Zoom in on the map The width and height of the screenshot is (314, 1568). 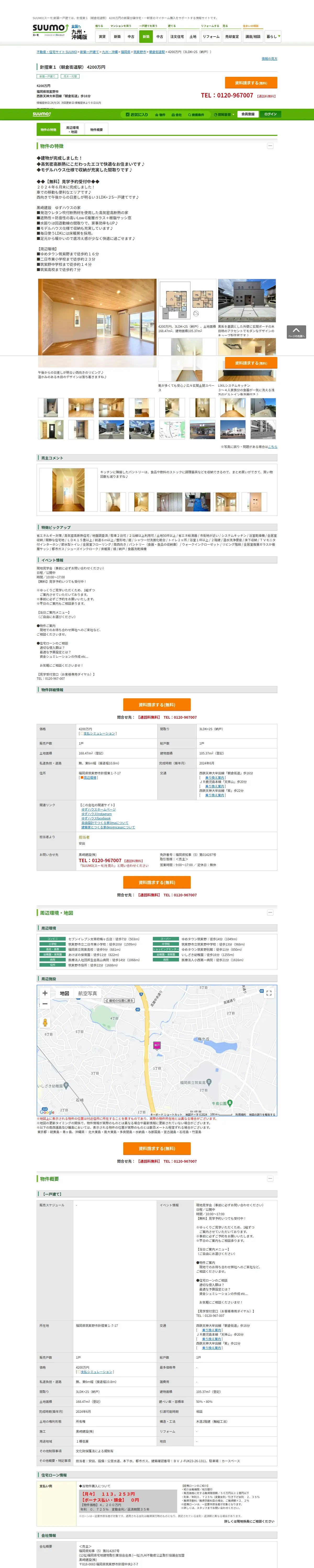coord(44,993)
